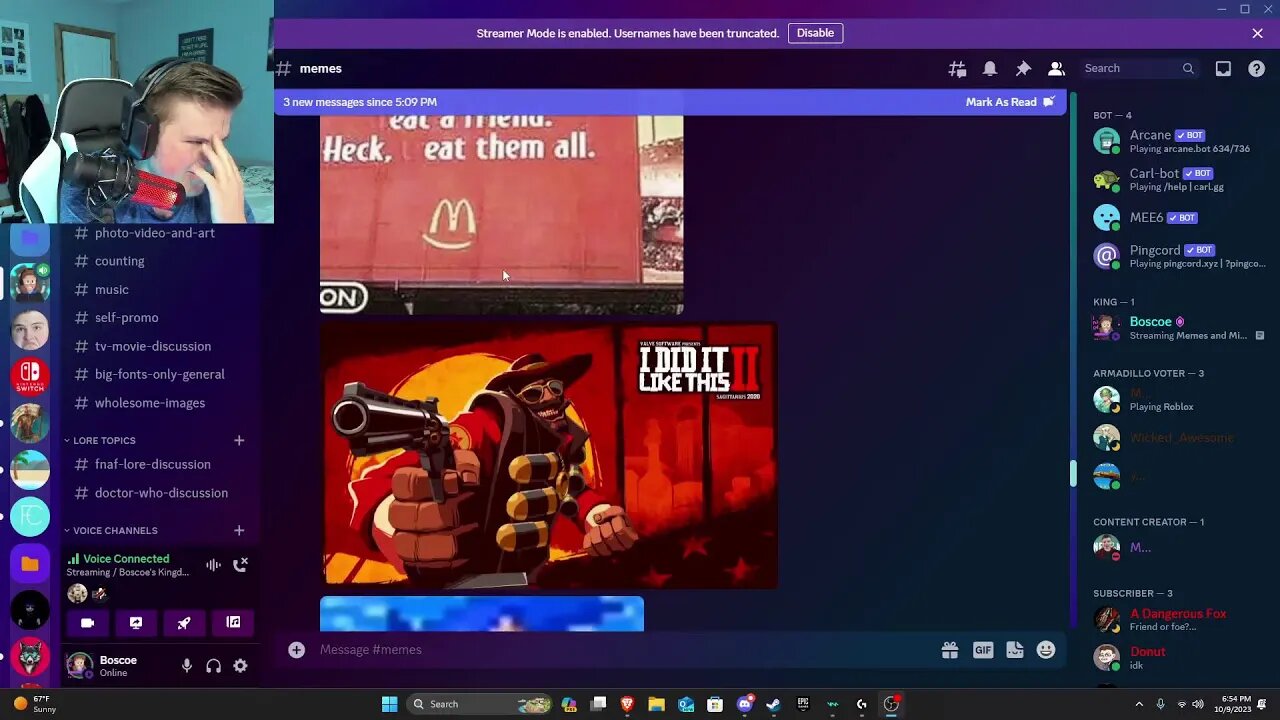Open Boscoe's user panel avatar
The image size is (1280, 720).
[x=79, y=666]
